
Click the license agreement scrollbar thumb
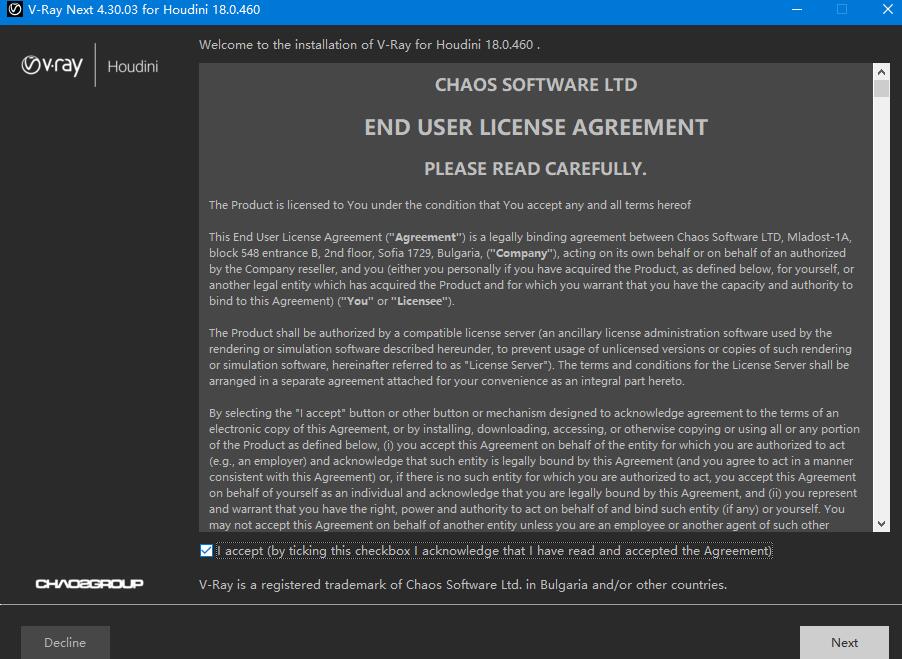[881, 89]
